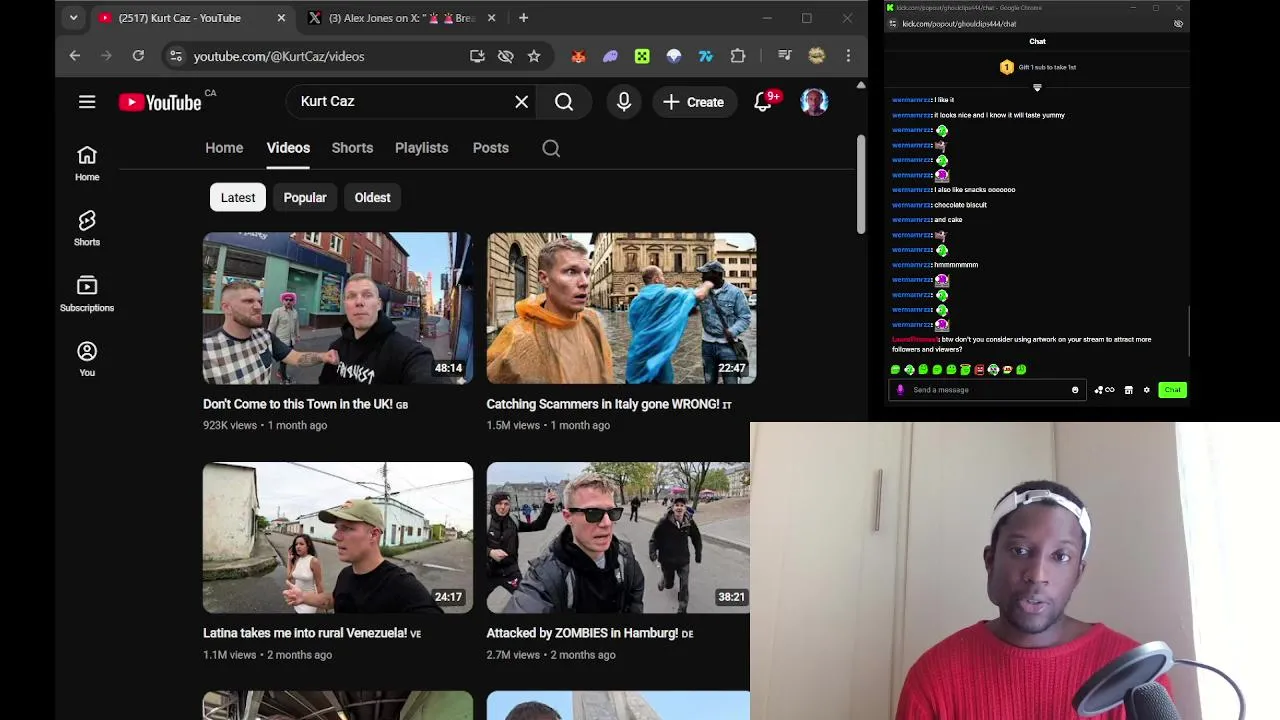The width and height of the screenshot is (1280, 720).
Task: Open Shorts in the left sidebar
Action: 87,228
